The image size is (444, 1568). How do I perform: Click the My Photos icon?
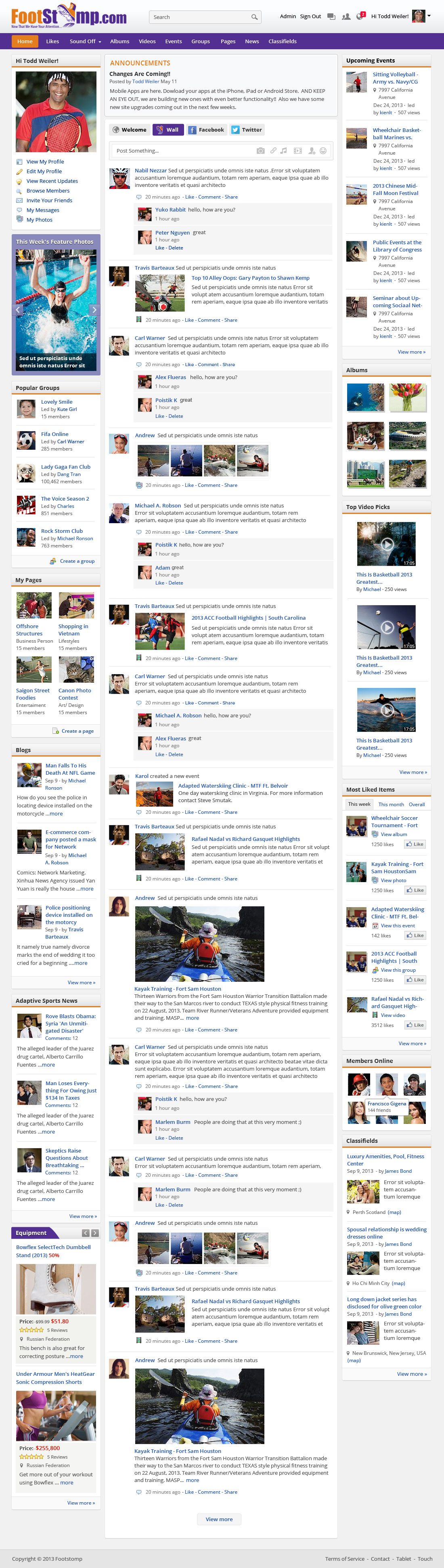19,219
